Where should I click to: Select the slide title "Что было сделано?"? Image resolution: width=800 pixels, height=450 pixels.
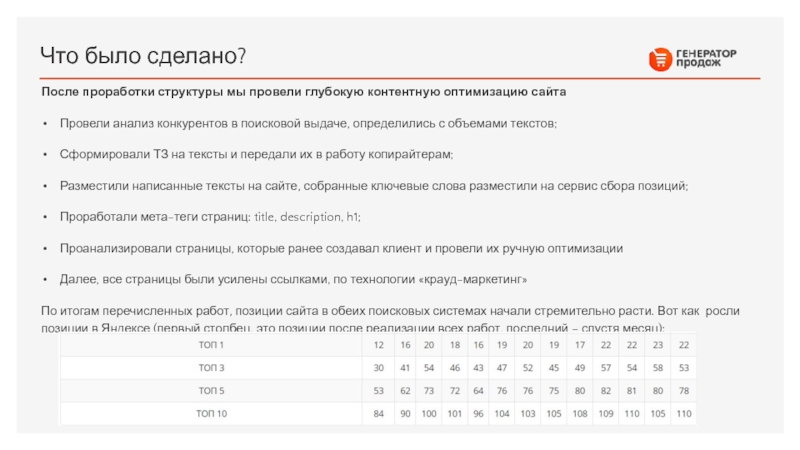[x=143, y=54]
